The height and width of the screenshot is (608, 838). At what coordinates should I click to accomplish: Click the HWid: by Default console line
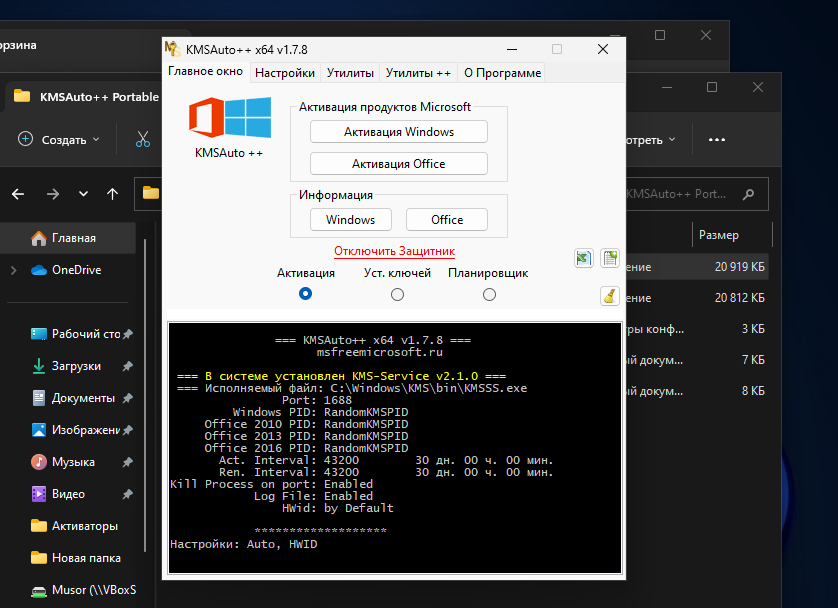[338, 508]
